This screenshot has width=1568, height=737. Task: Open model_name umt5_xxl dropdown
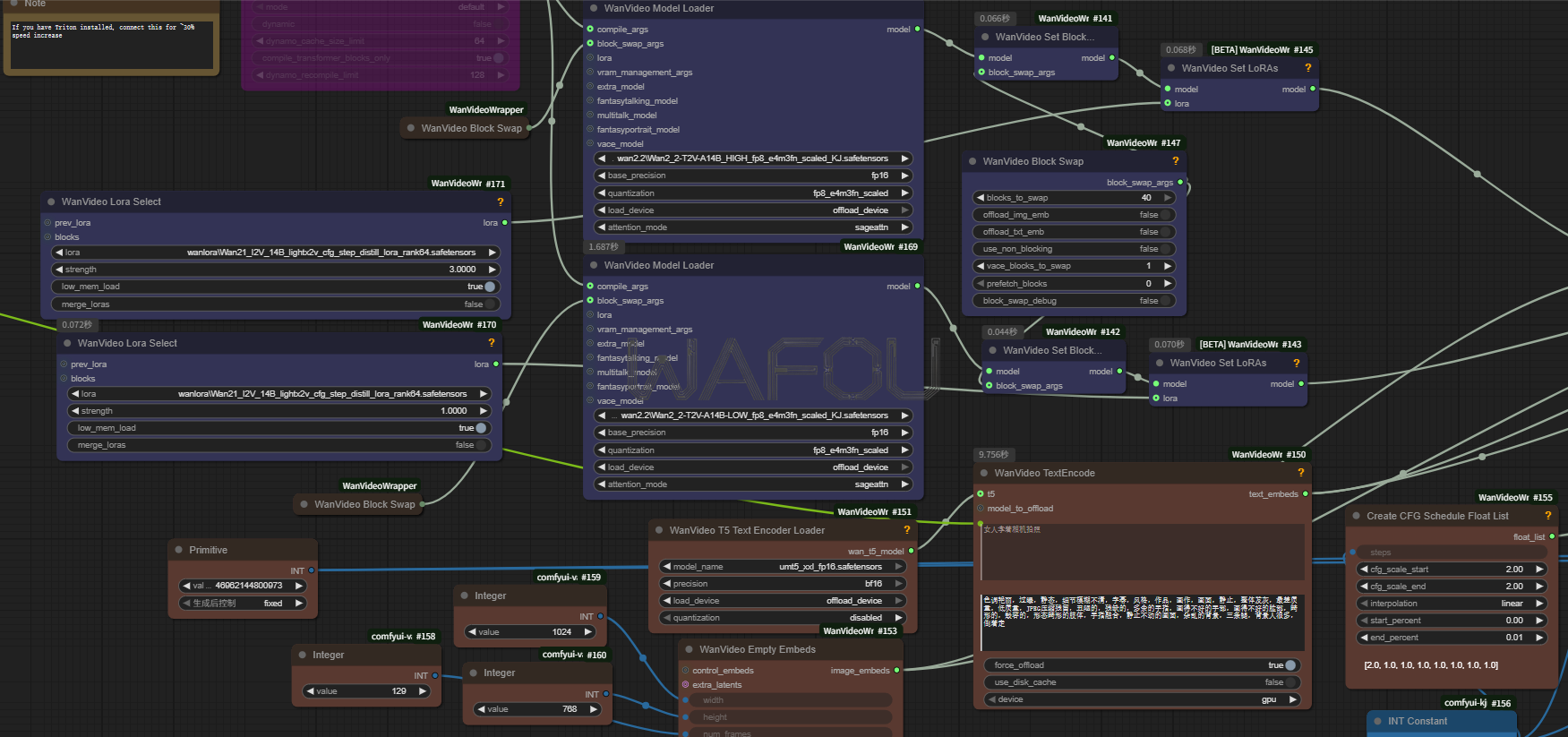point(782,567)
